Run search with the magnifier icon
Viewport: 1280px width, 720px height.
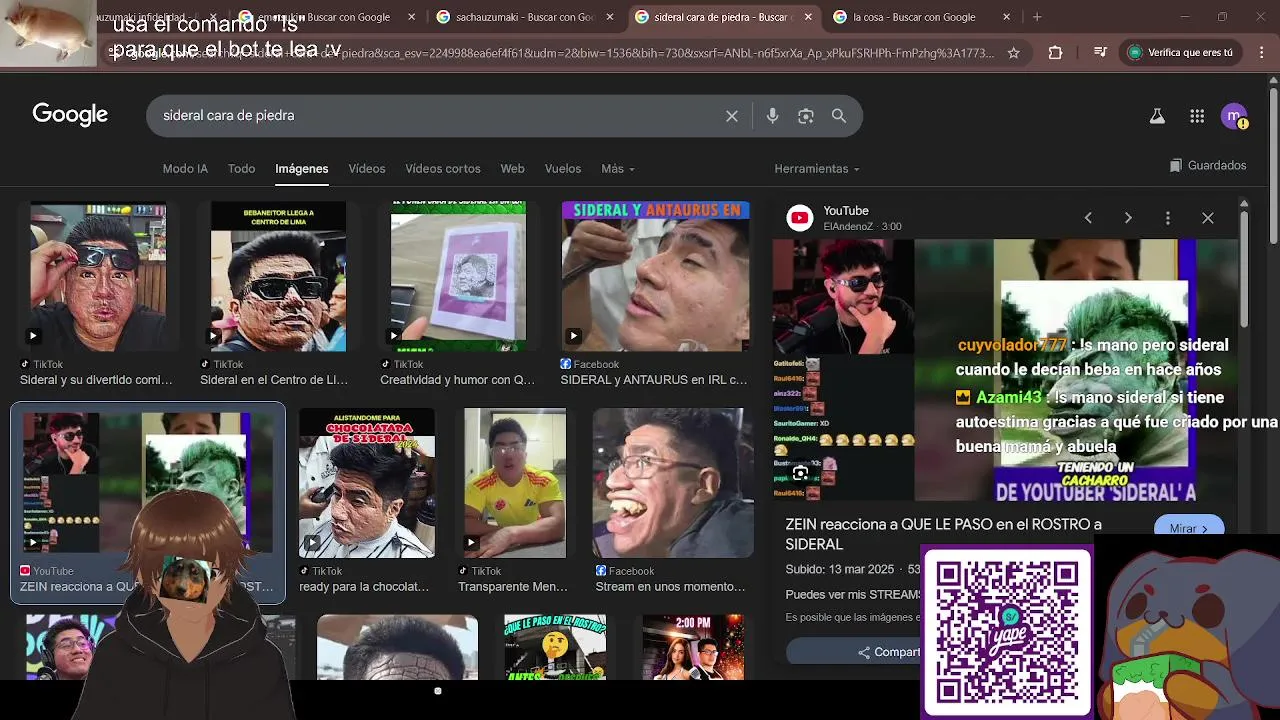coord(839,116)
